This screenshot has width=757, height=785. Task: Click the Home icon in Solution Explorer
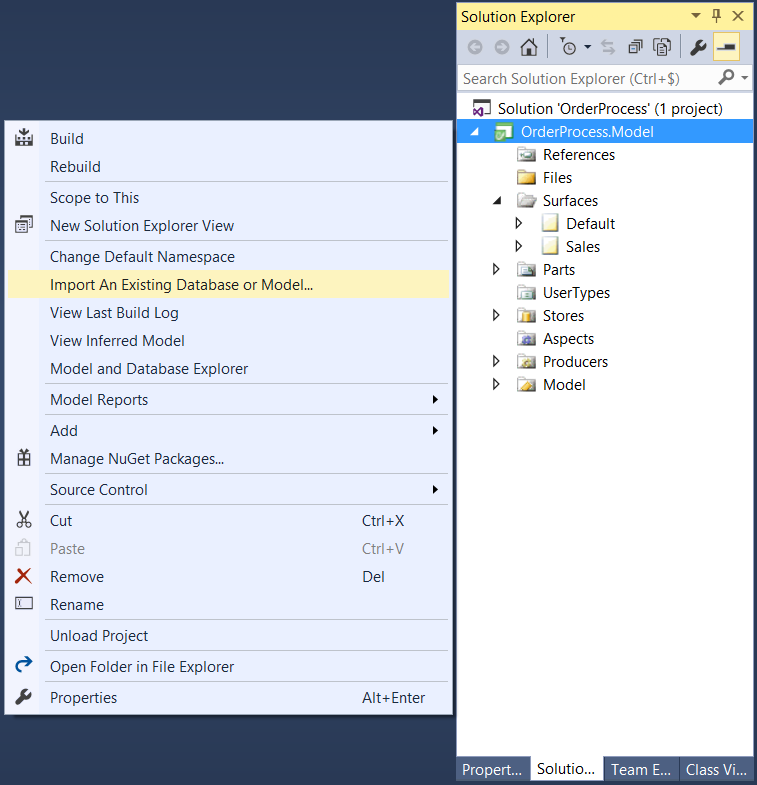[529, 47]
